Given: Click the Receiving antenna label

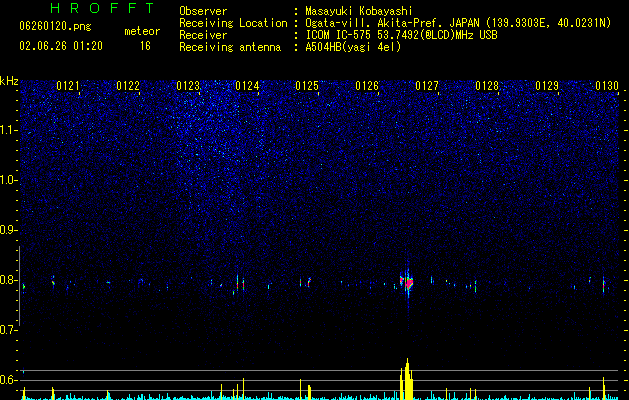Looking at the screenshot, I should pos(230,47).
